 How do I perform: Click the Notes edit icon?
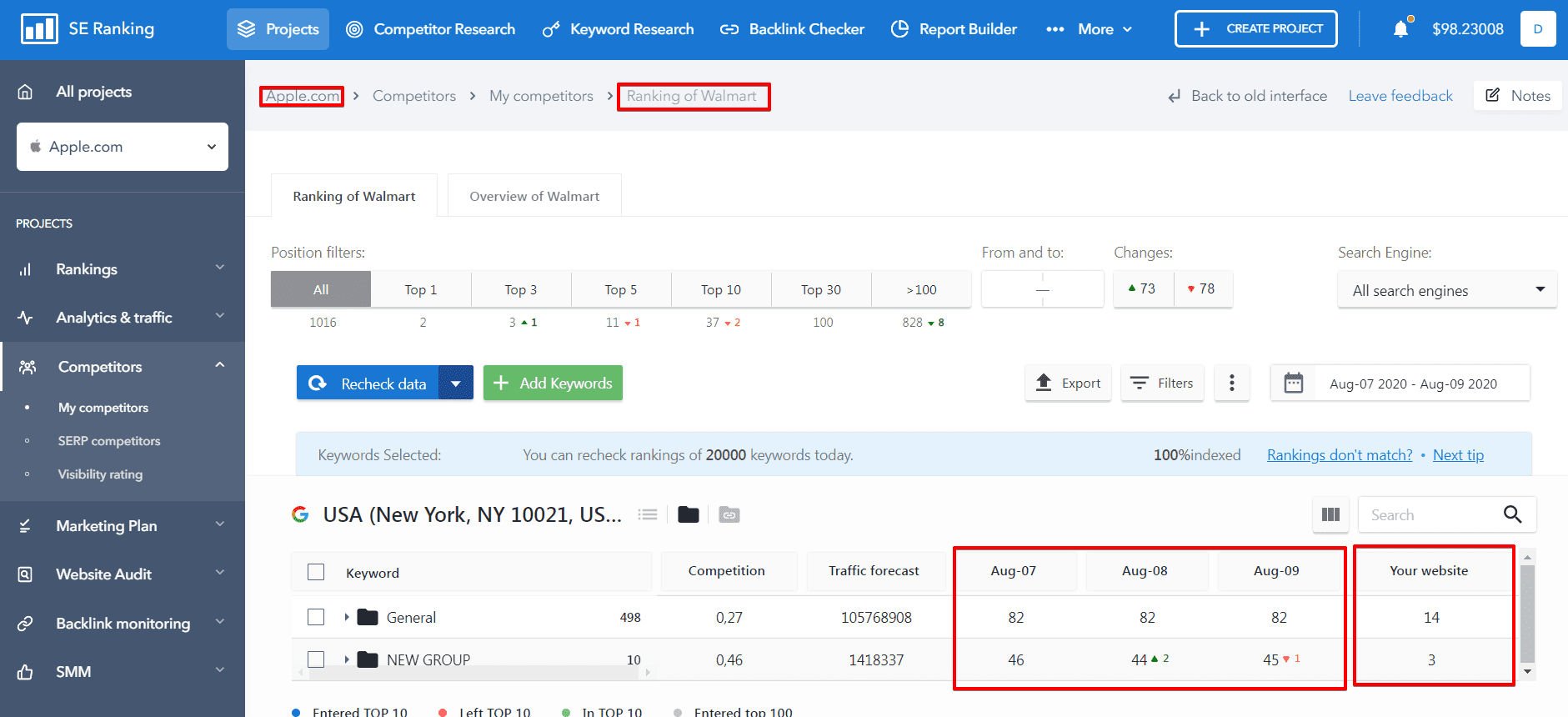pyautogui.click(x=1493, y=95)
